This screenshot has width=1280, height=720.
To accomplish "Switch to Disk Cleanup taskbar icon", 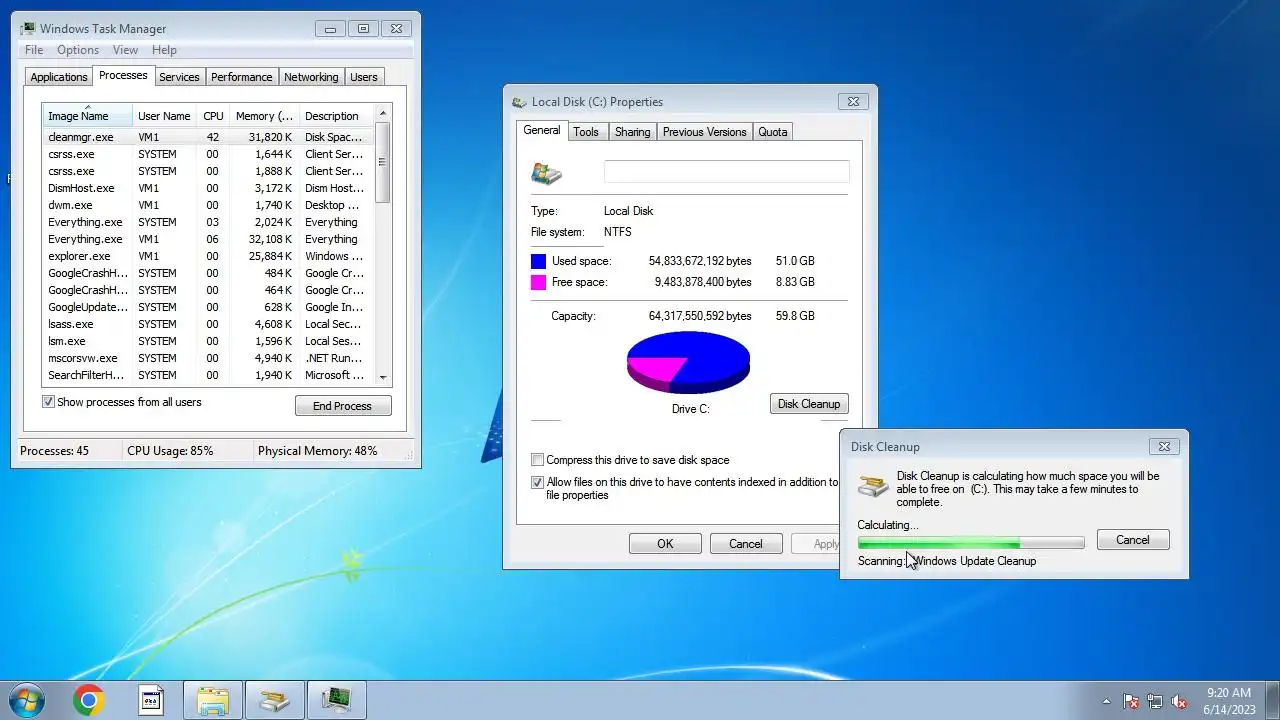I will tap(274, 701).
